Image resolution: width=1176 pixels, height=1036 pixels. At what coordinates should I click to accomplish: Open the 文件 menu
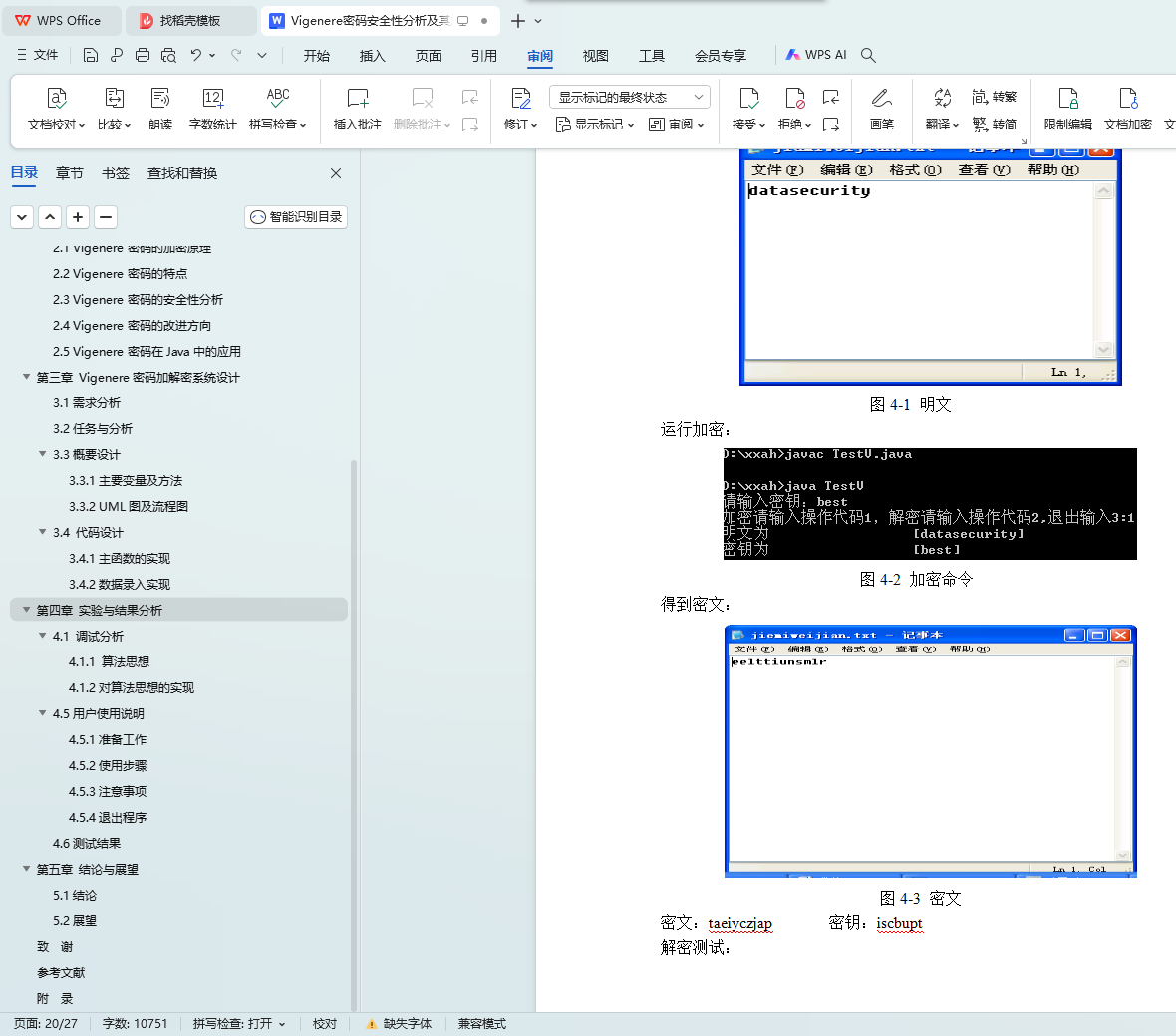click(x=38, y=55)
